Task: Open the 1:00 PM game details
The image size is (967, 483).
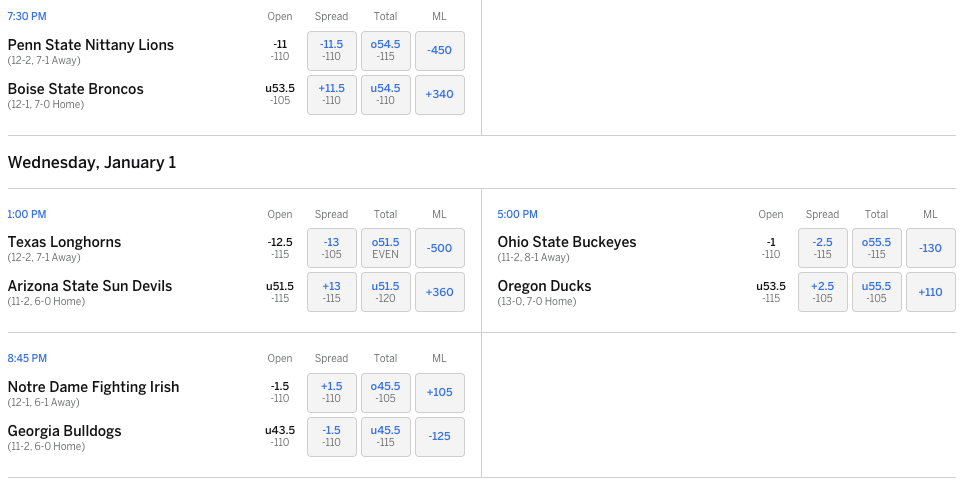Action: pos(27,215)
